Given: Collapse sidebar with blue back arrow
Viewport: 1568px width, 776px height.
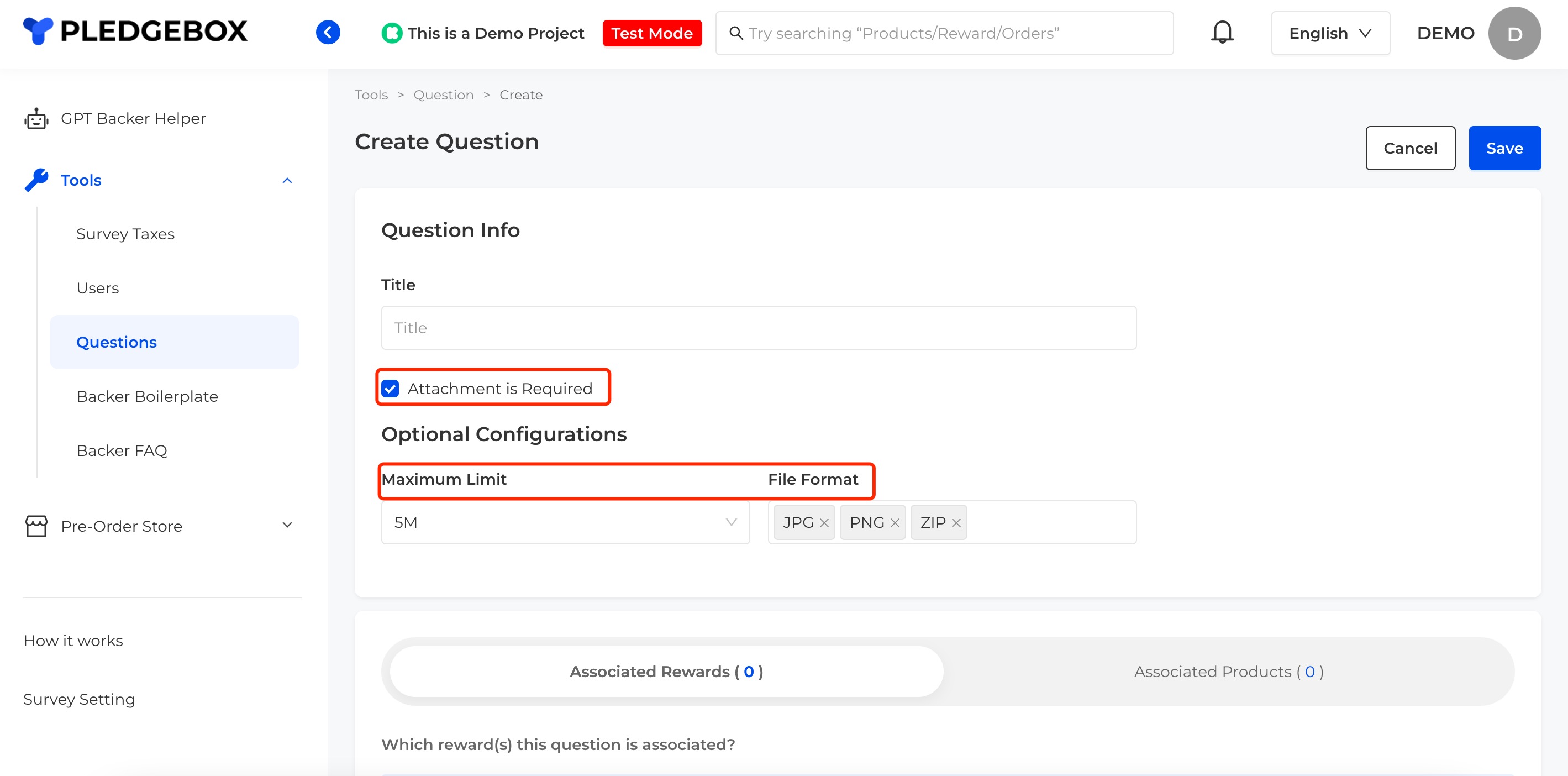Looking at the screenshot, I should point(328,32).
